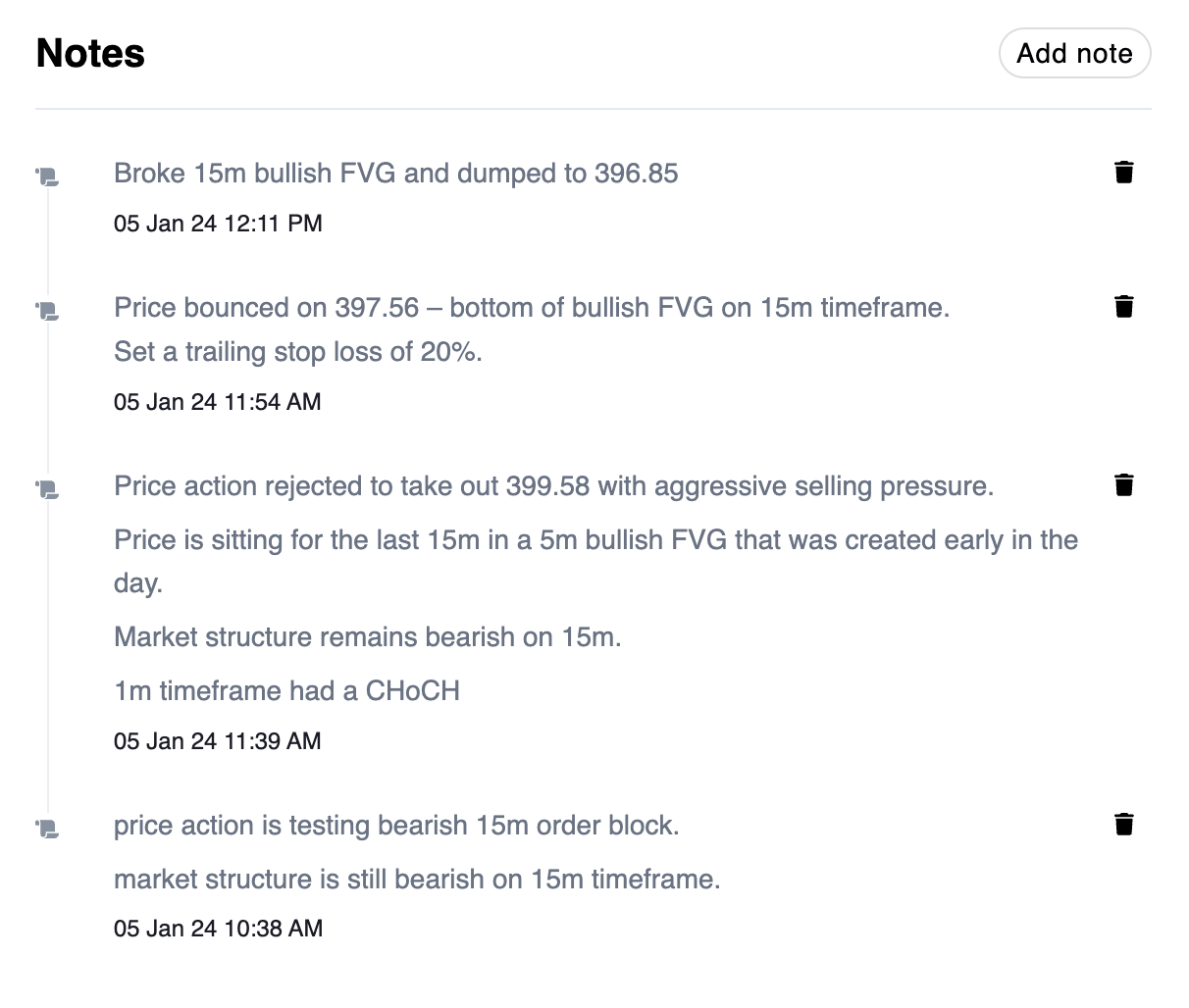Click 'Set a trailing stop loss of 20%' text

coord(298,352)
